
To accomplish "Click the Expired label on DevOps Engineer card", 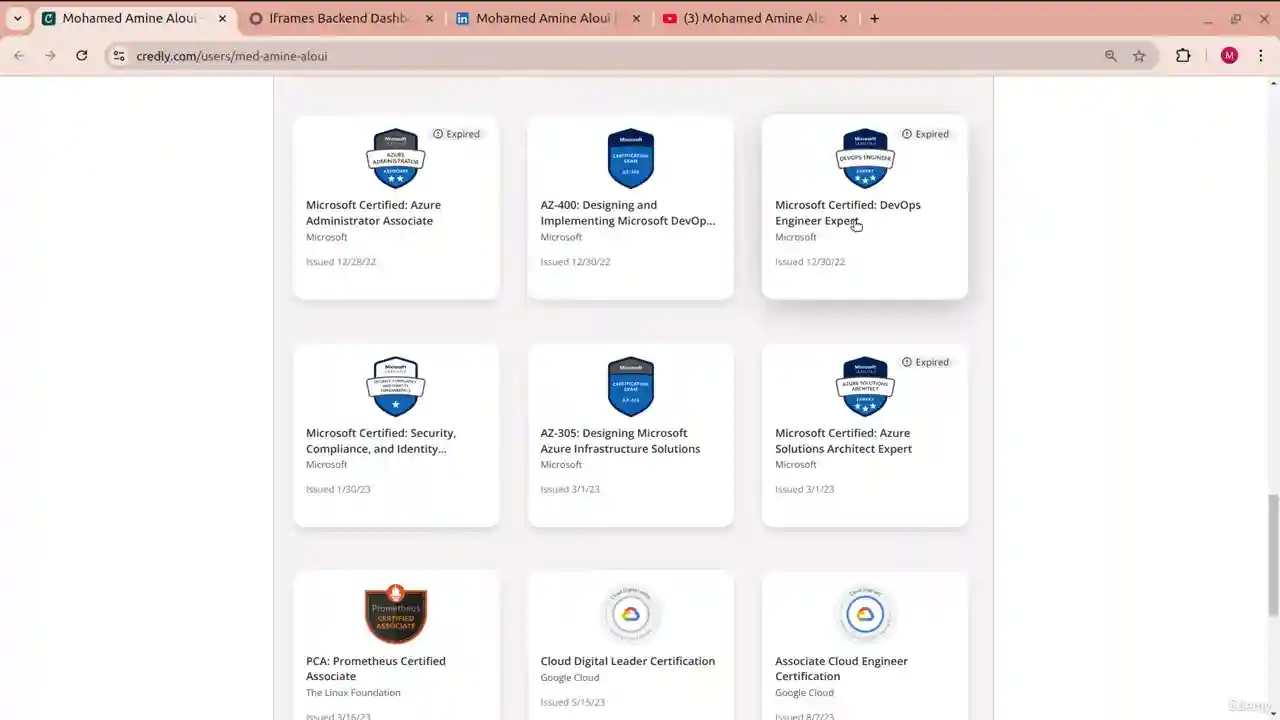I will 925,134.
